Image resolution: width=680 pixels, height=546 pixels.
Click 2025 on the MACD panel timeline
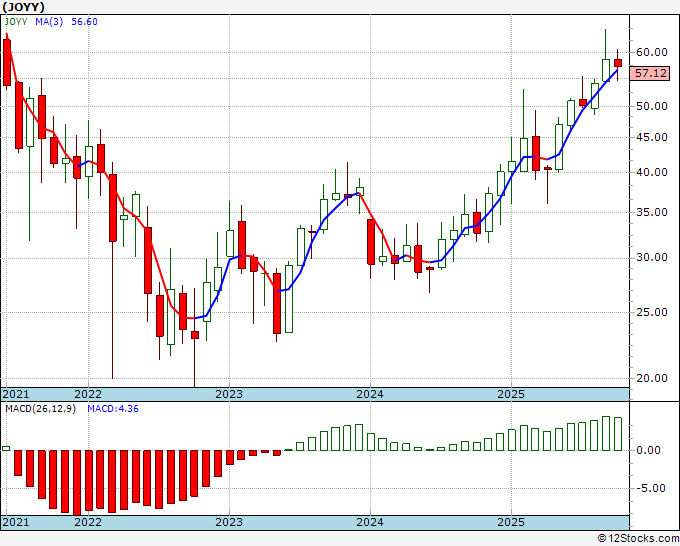(x=511, y=522)
